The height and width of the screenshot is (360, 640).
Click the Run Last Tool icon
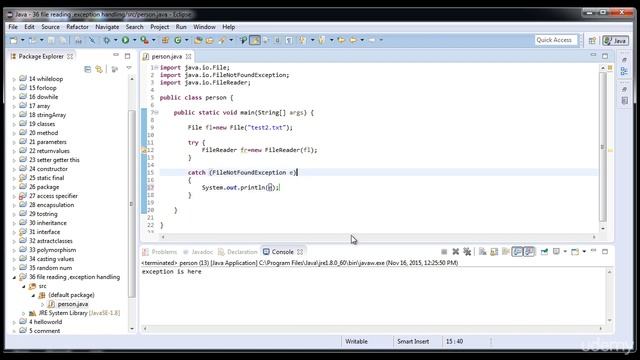point(144,40)
